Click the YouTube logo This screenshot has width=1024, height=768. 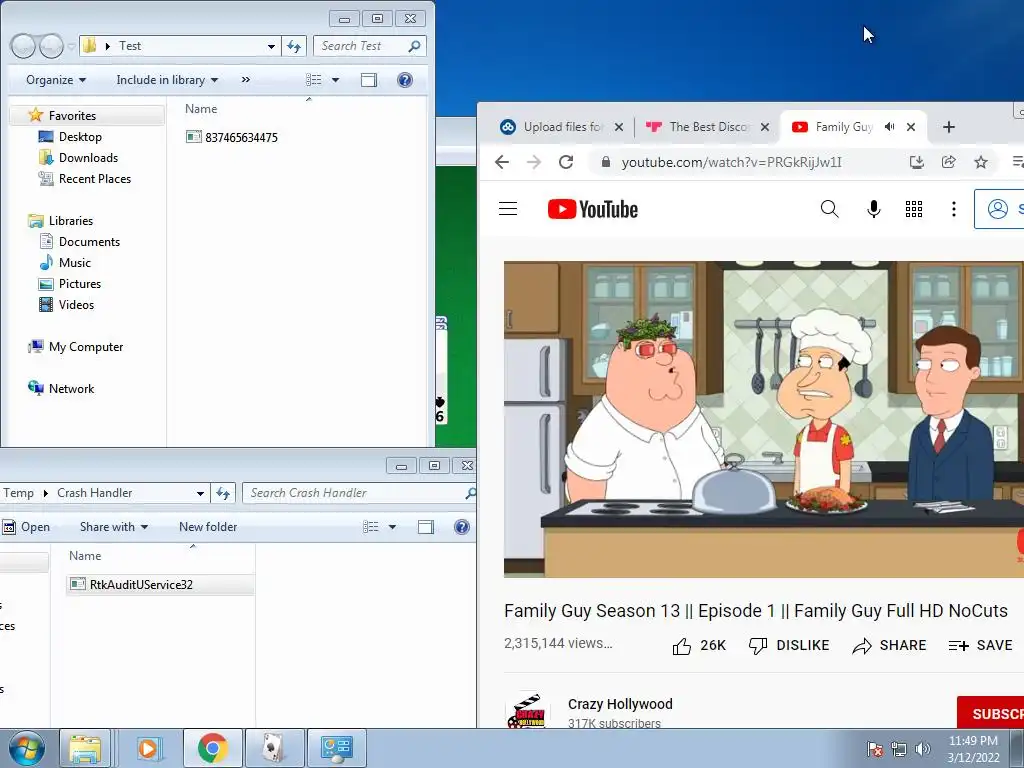(x=592, y=209)
